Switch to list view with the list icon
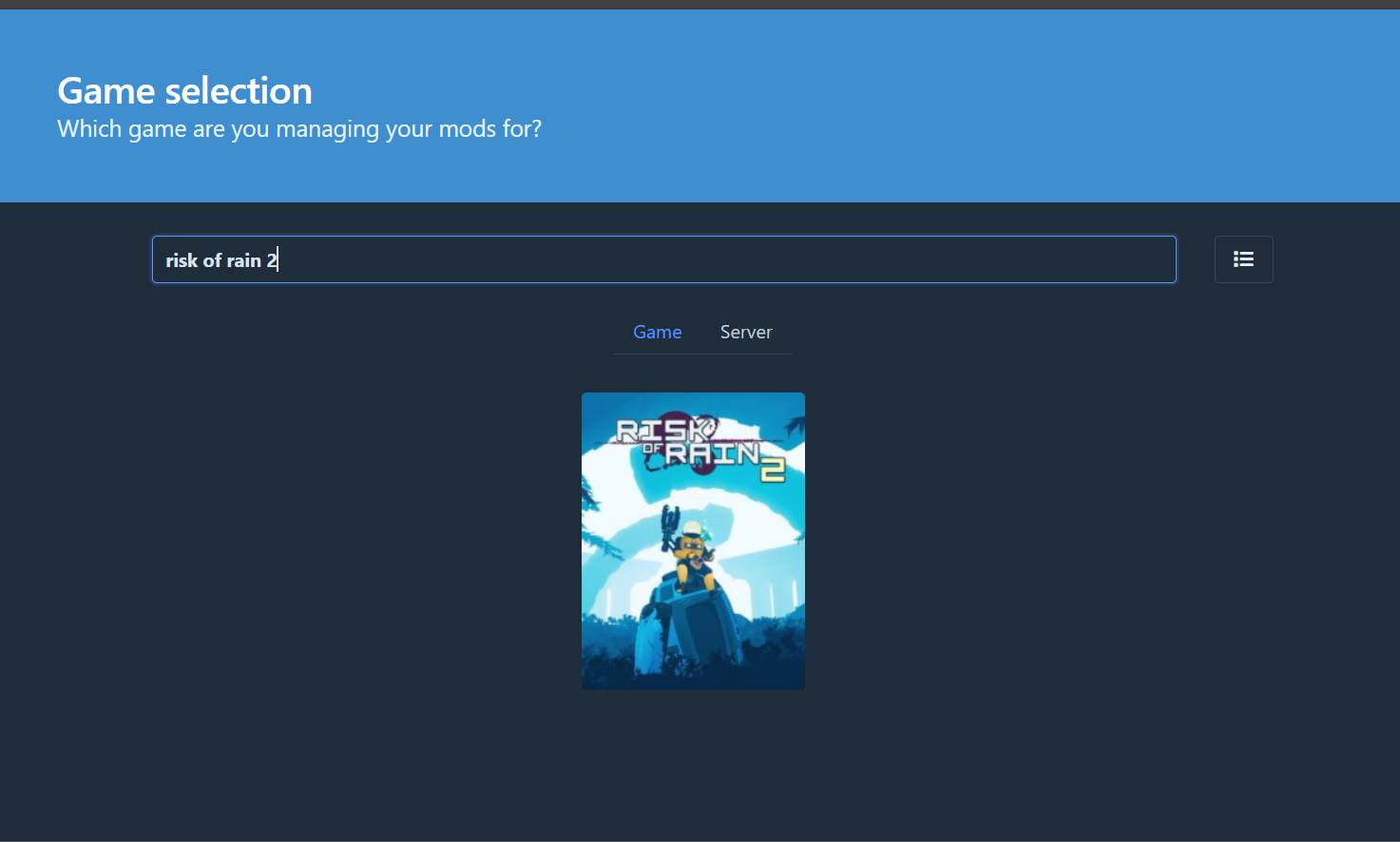This screenshot has height=842, width=1400. (1243, 259)
